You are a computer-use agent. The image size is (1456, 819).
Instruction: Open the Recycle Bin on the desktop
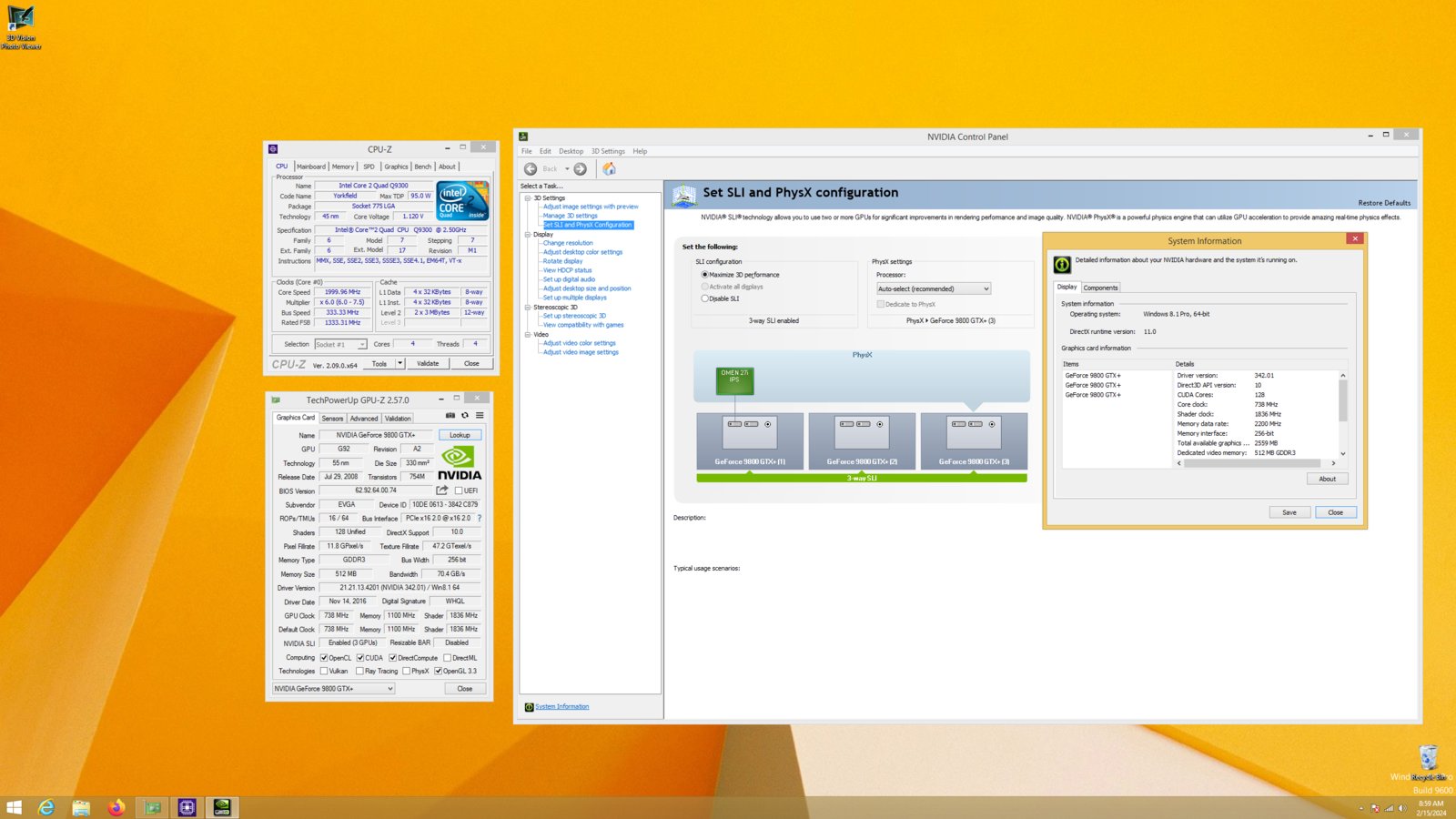[1429, 763]
